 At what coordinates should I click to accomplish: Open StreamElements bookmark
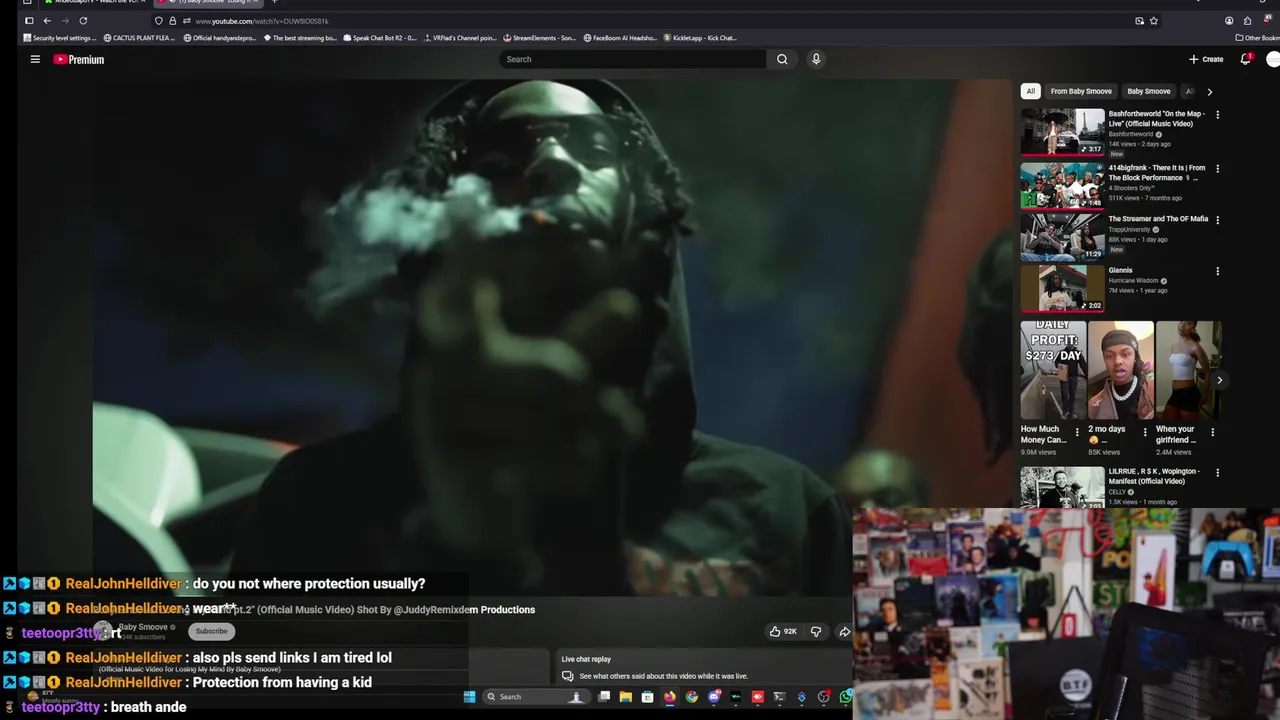[x=540, y=38]
